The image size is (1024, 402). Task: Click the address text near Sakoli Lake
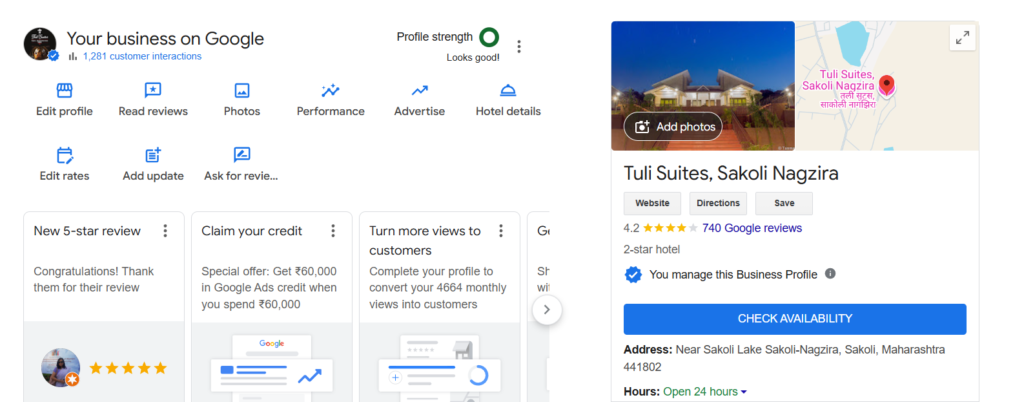(784, 358)
